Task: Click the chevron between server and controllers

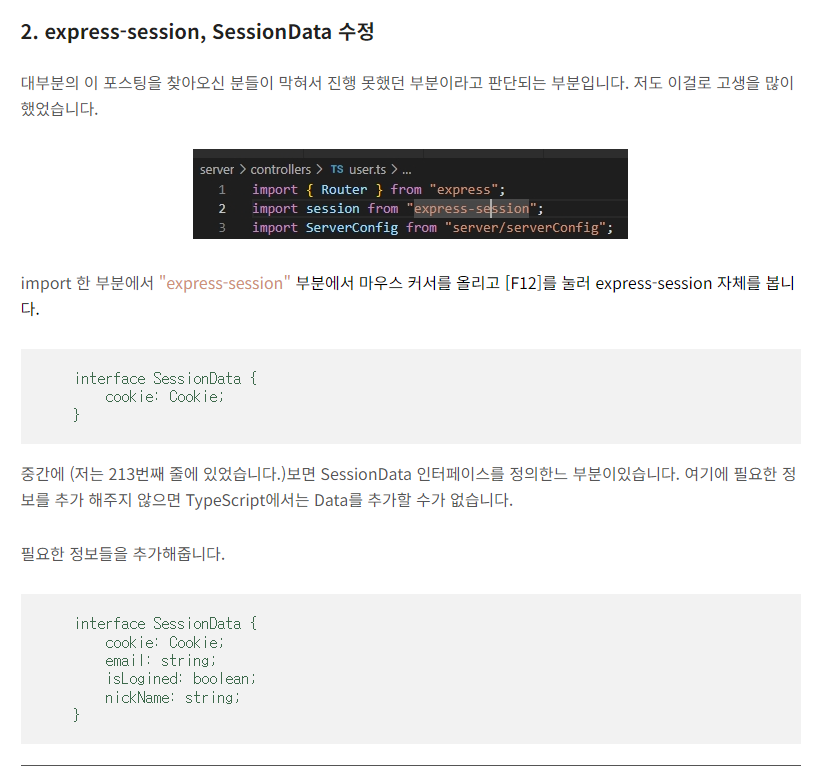Action: pos(243,169)
